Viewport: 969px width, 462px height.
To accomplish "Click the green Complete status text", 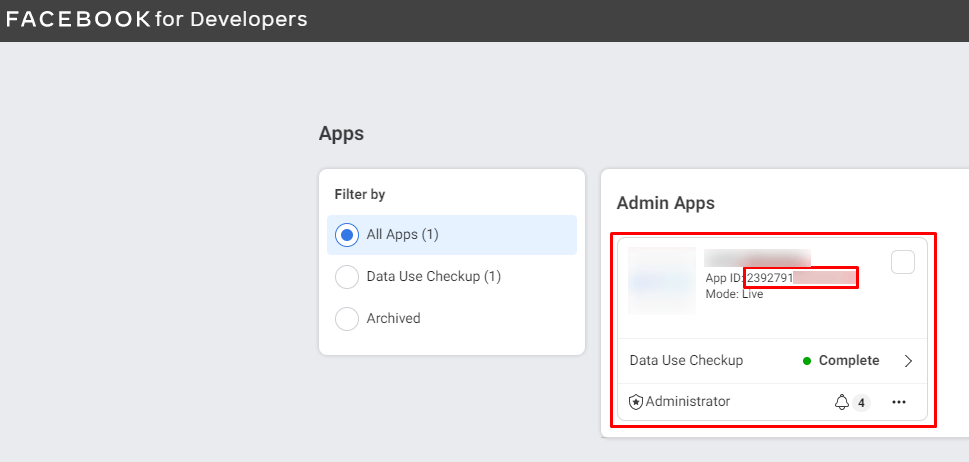I will (848, 361).
